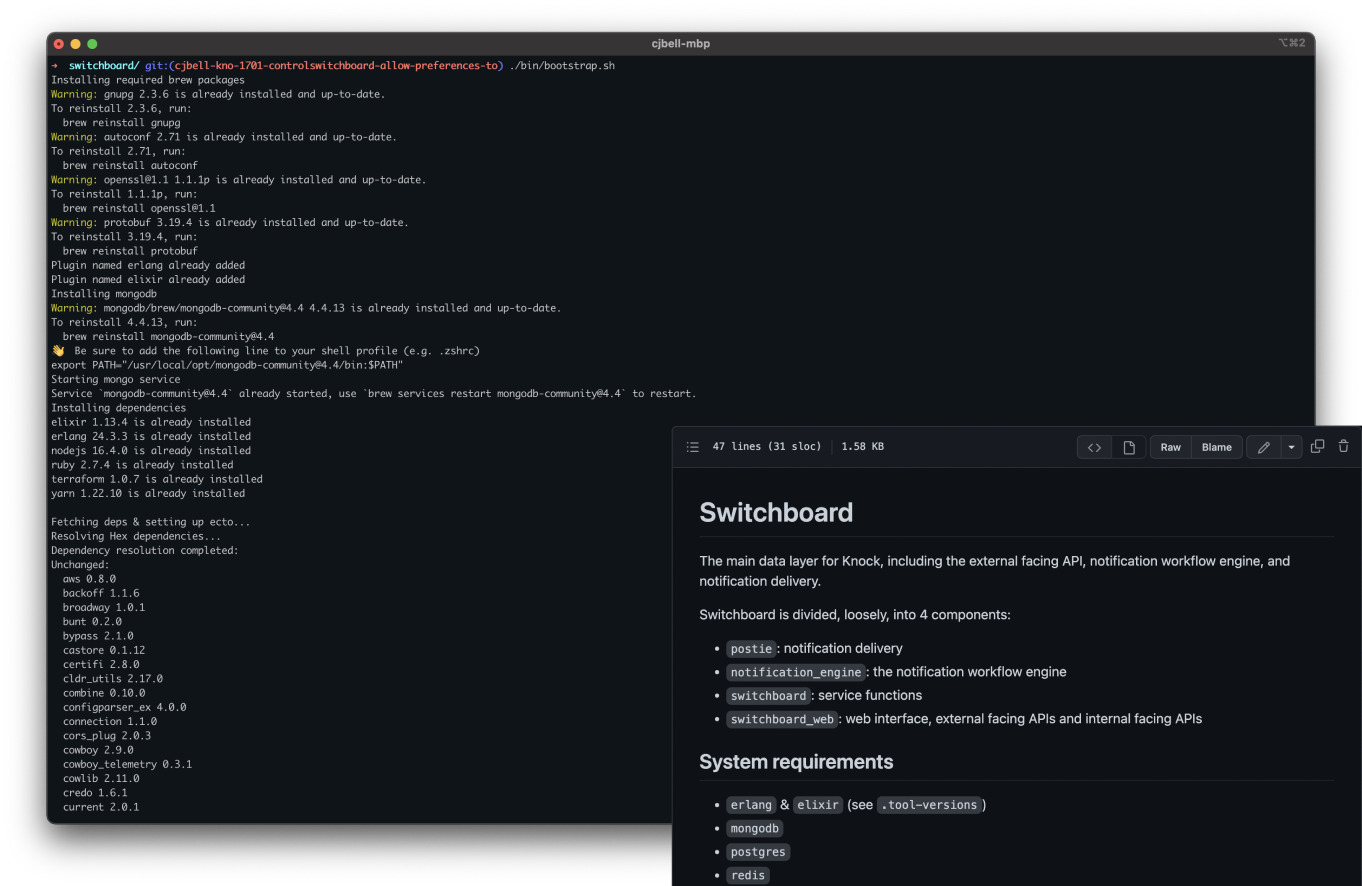Switch to source code view with the <> icon
1362x886 pixels.
(x=1094, y=447)
